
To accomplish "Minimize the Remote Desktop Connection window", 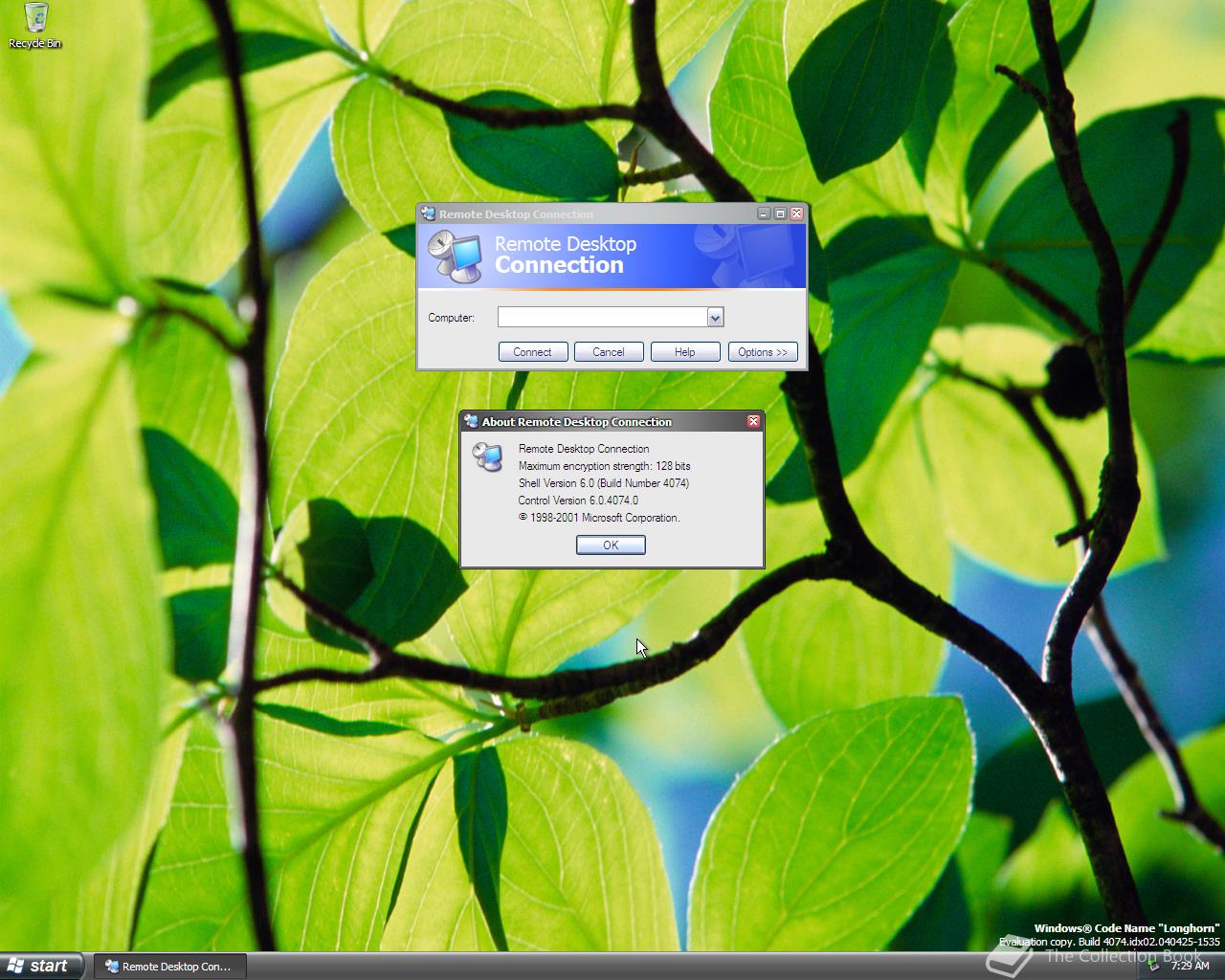I will click(x=764, y=213).
